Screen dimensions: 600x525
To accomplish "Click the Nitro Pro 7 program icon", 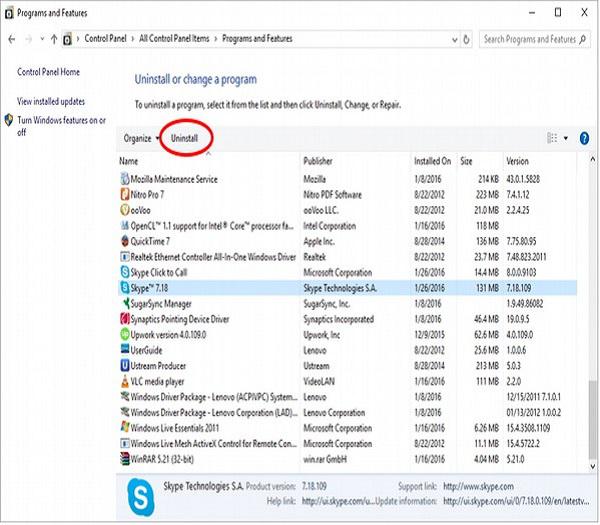I will pyautogui.click(x=125, y=195).
